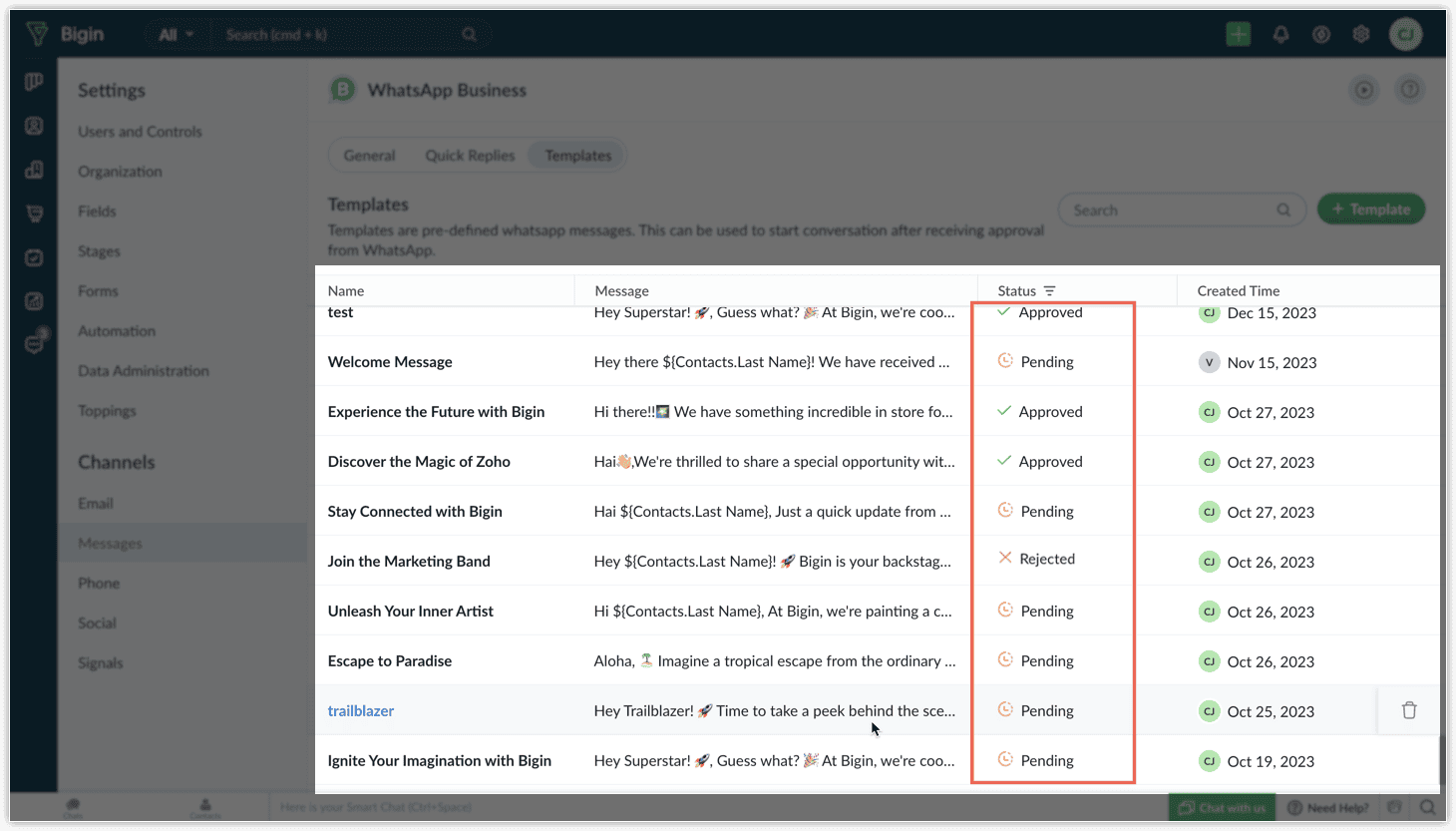This screenshot has width=1456, height=831.
Task: Open the settings gear icon
Action: tap(1361, 34)
